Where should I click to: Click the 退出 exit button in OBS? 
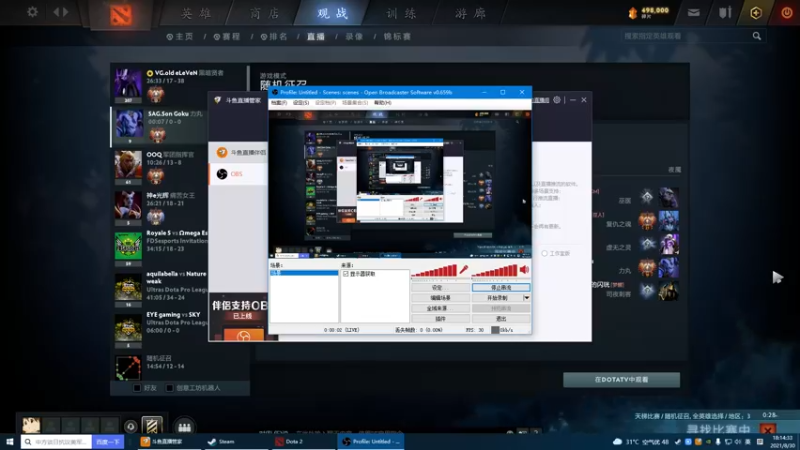(501, 319)
